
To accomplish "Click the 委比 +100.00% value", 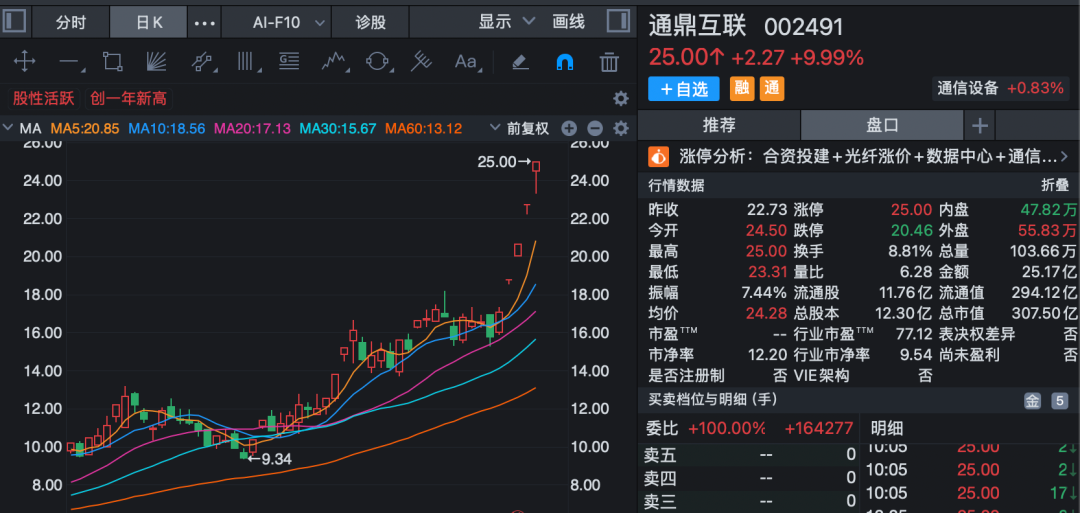I will [727, 428].
